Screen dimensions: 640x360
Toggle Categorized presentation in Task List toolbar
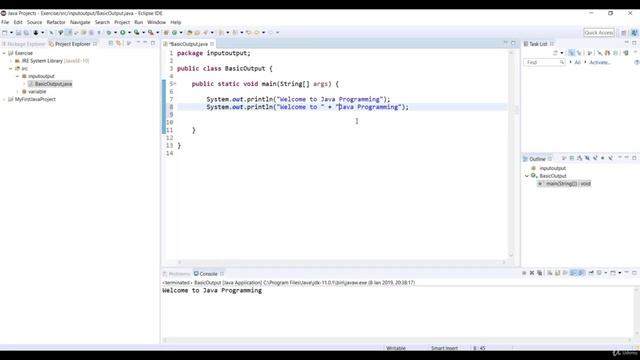pos(571,53)
